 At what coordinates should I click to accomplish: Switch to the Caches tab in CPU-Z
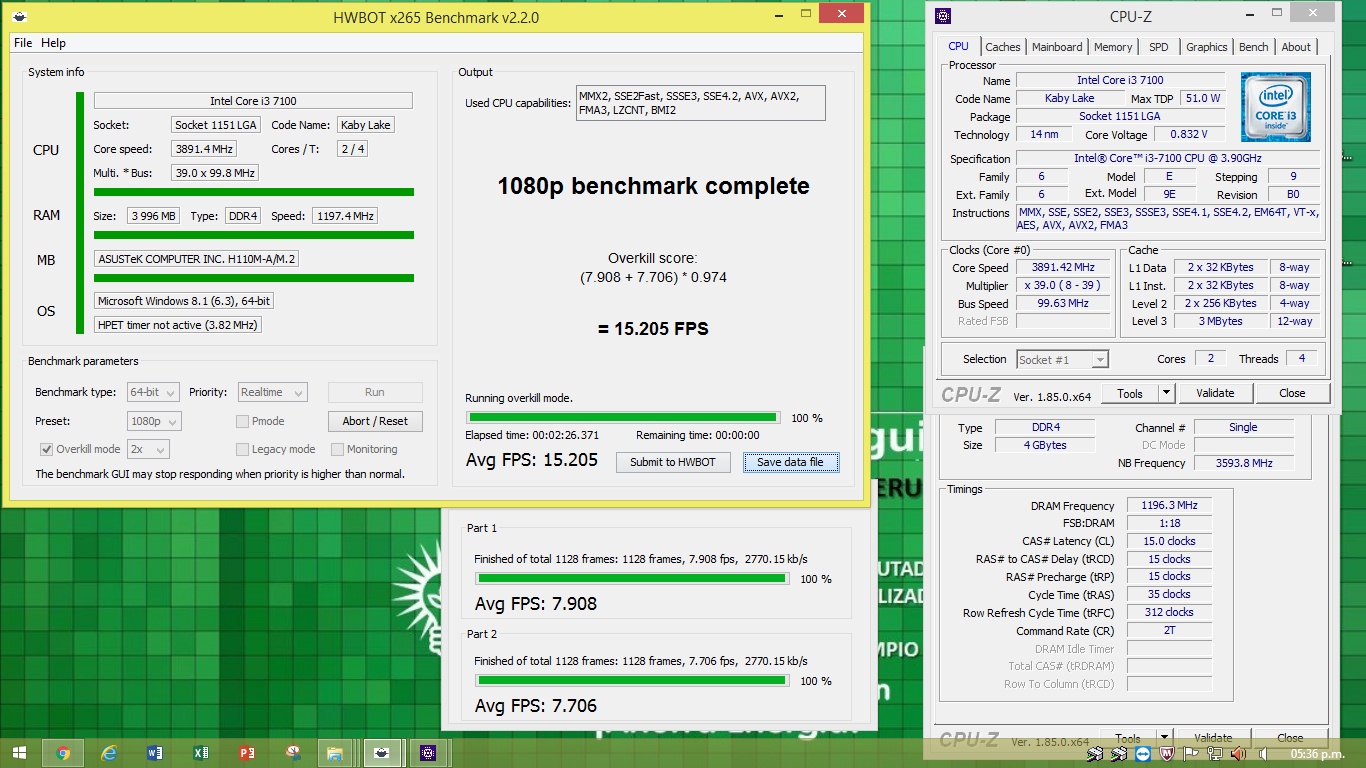(1003, 47)
